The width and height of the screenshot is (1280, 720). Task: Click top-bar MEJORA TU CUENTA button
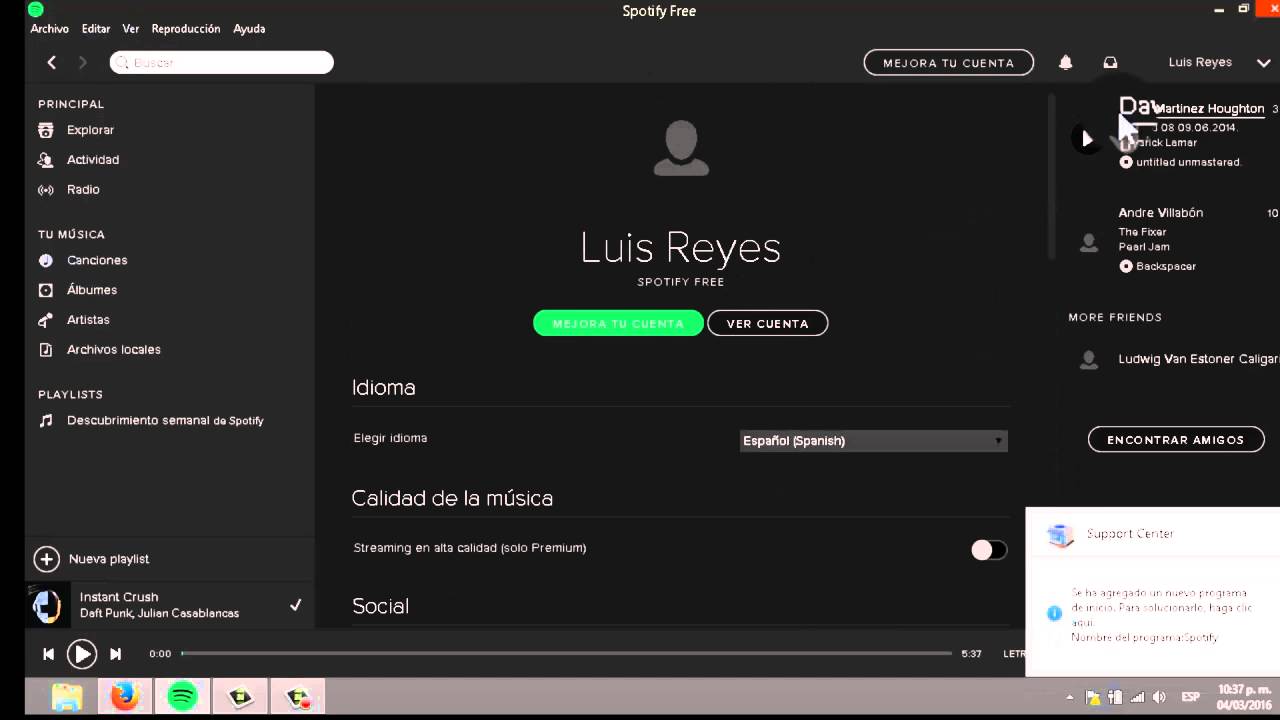point(949,63)
